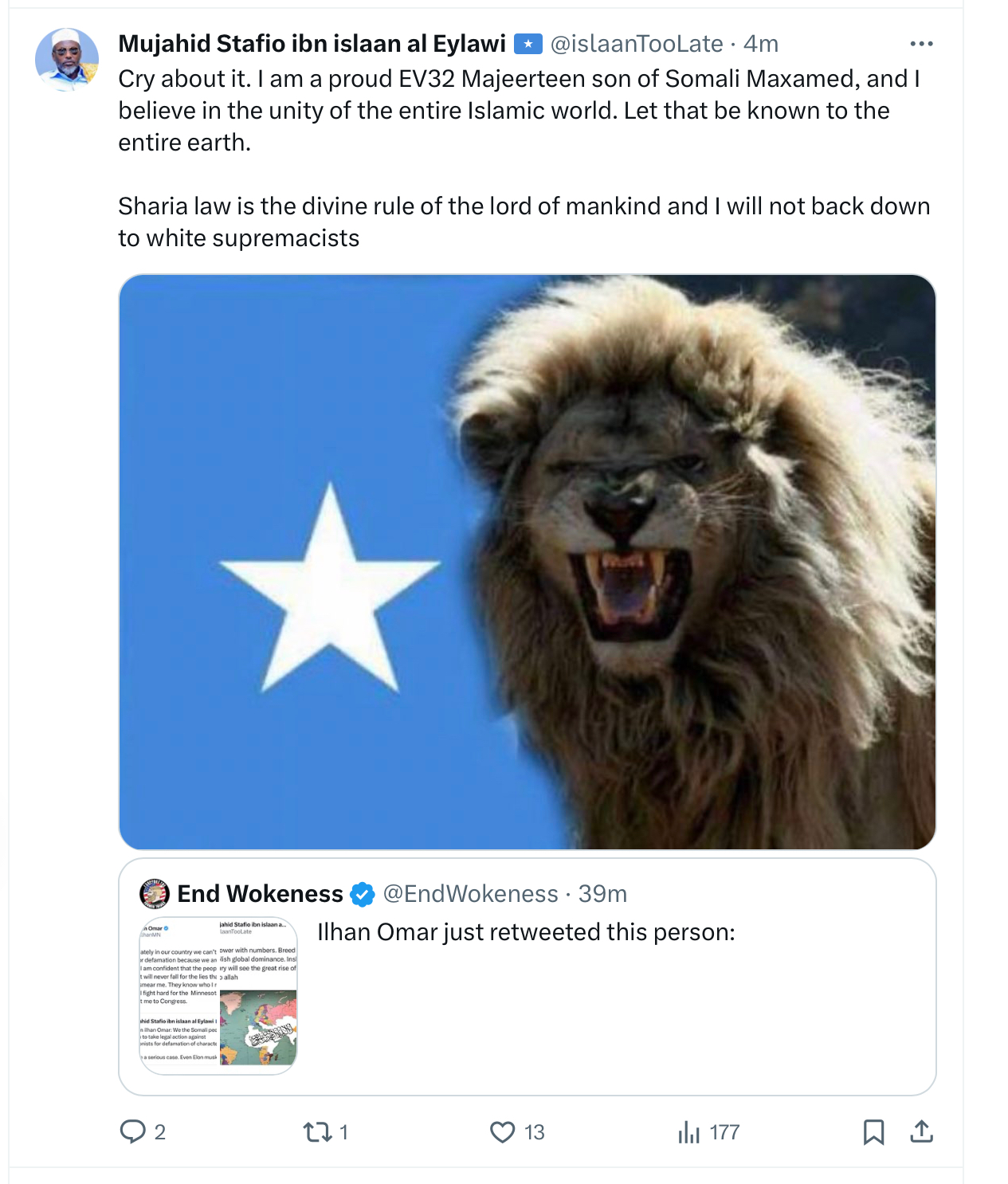Open the tweet's three-dot more menu
Screen dimensions: 1008x1184
pyautogui.click(x=921, y=44)
